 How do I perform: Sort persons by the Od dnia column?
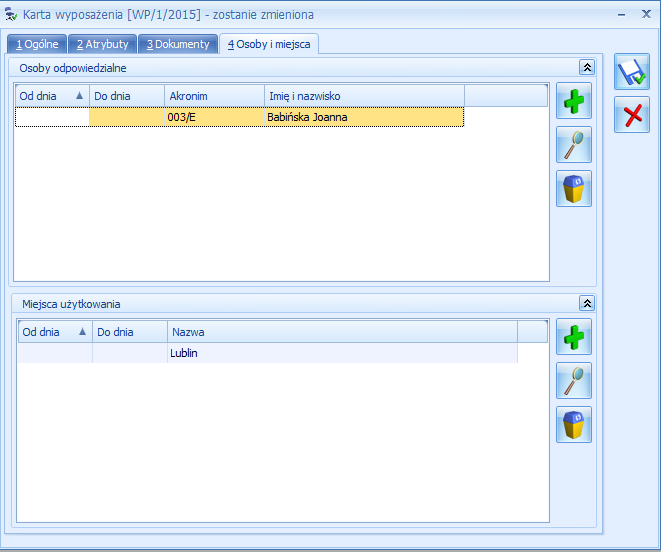click(52, 96)
